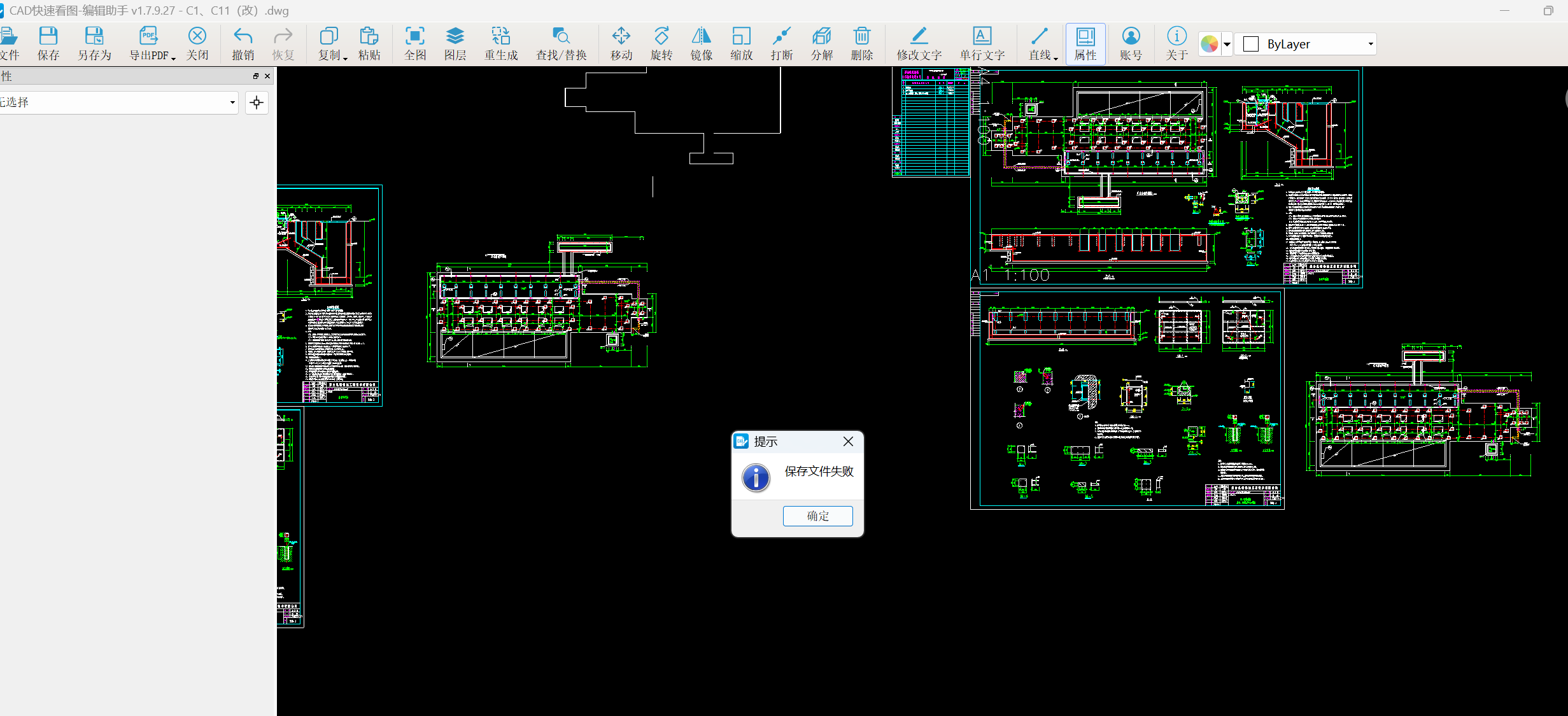The width and height of the screenshot is (1568, 716).
Task: Open the color wheel picker
Action: click(x=1209, y=44)
